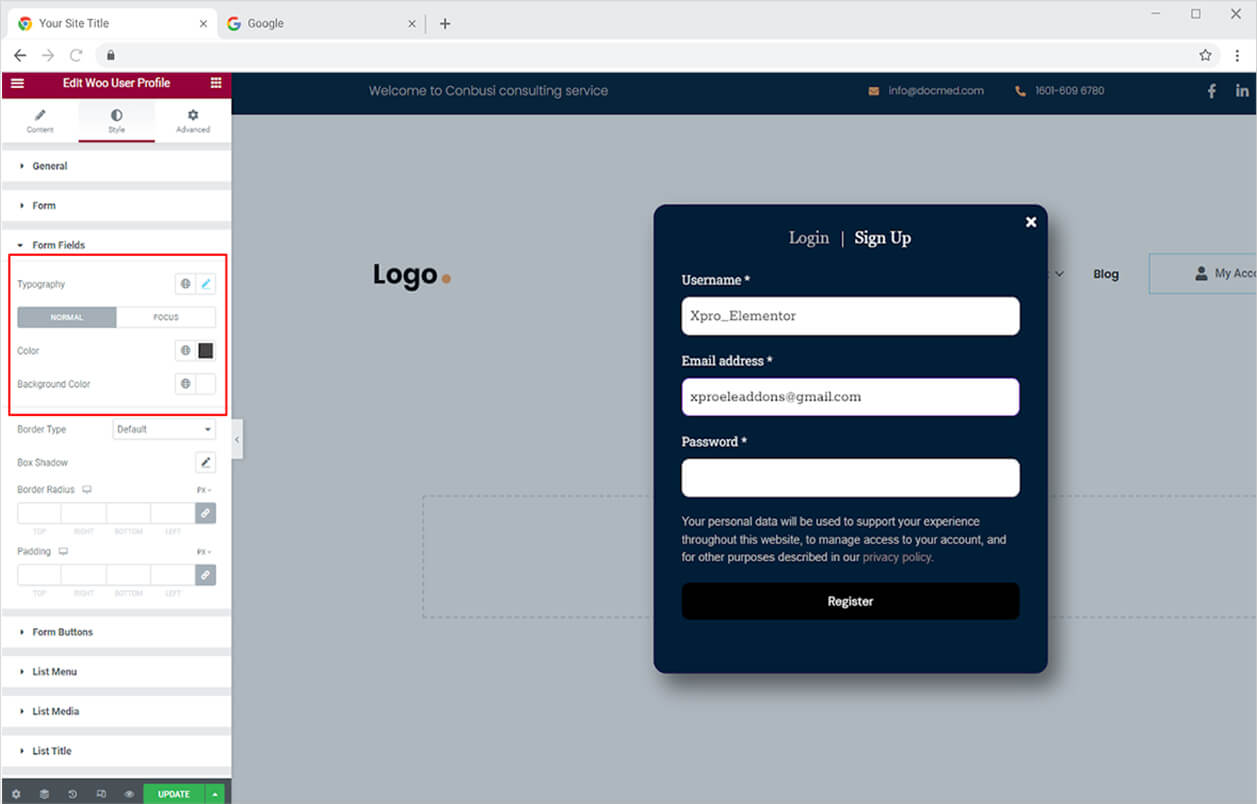Open the Border Type dropdown
This screenshot has height=804, width=1257.
tap(164, 429)
